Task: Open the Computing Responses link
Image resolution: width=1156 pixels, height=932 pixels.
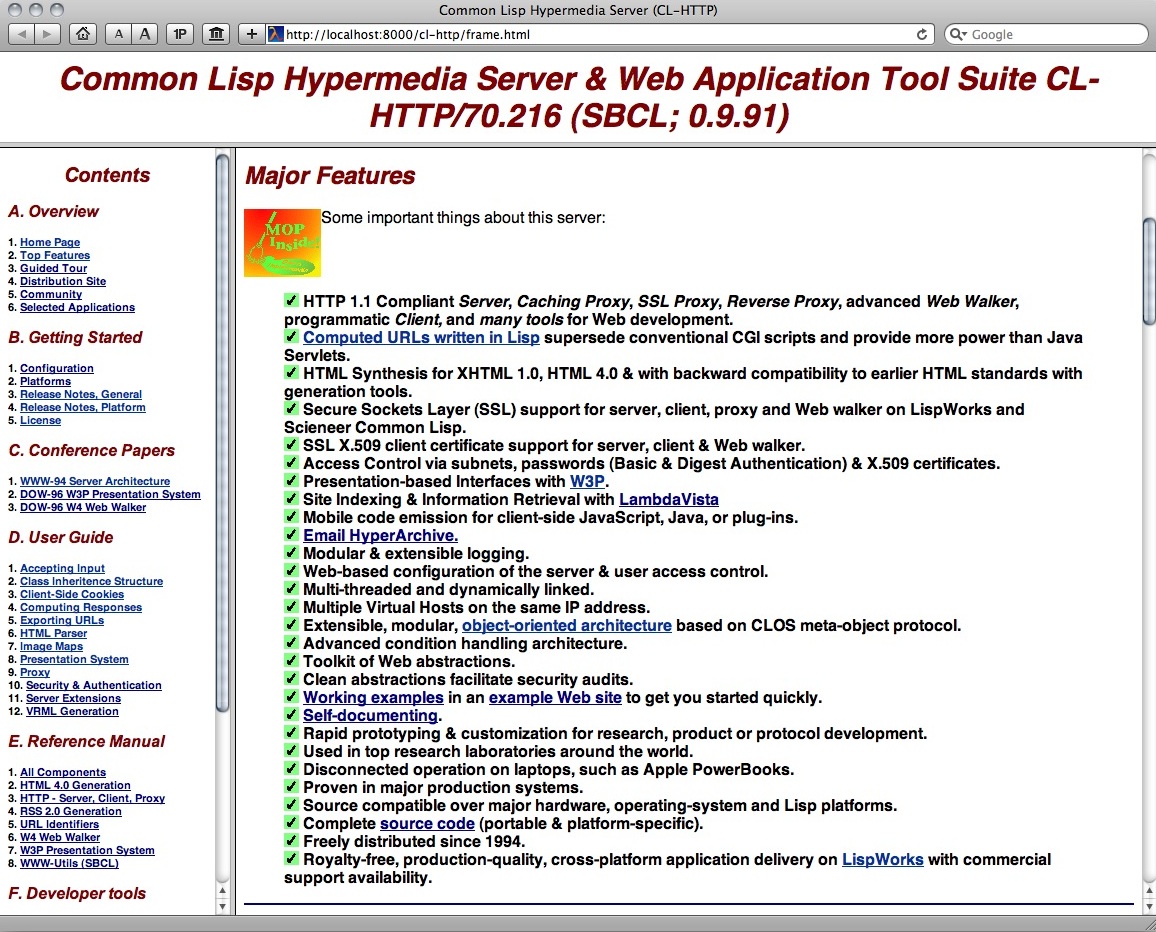Action: point(80,607)
